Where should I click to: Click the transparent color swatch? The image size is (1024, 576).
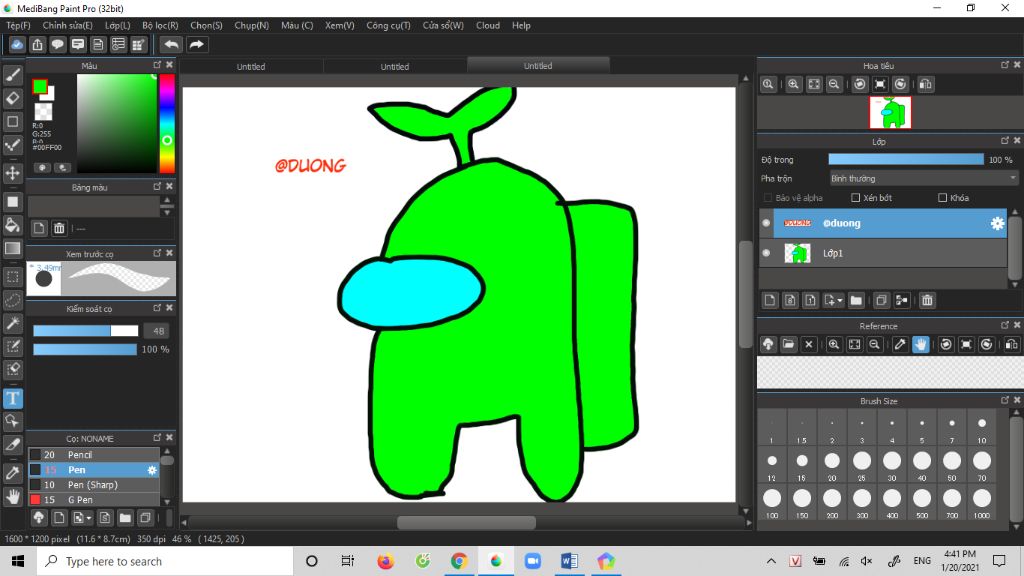pyautogui.click(x=43, y=112)
